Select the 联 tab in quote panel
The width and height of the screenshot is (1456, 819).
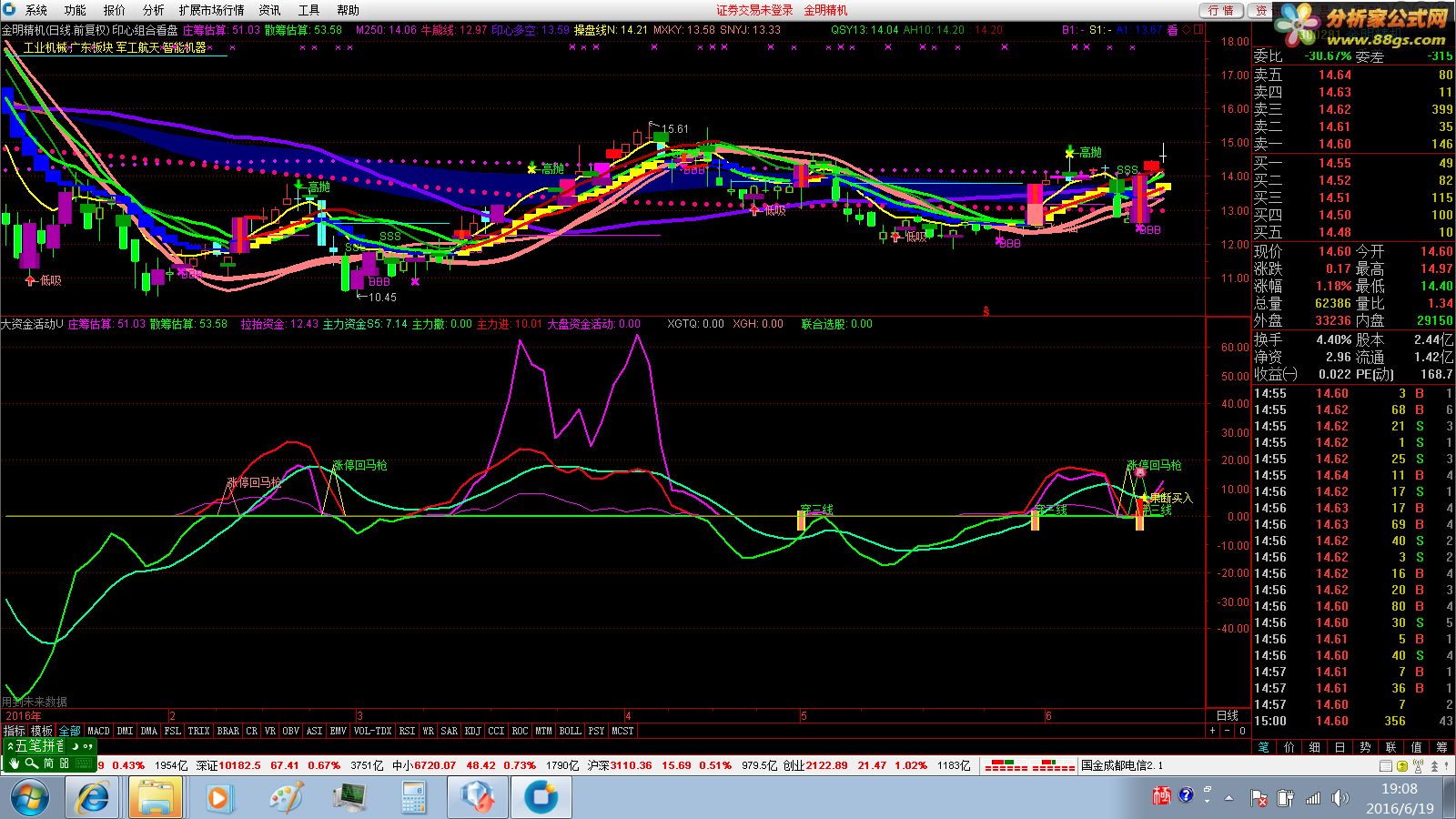pyautogui.click(x=1390, y=747)
